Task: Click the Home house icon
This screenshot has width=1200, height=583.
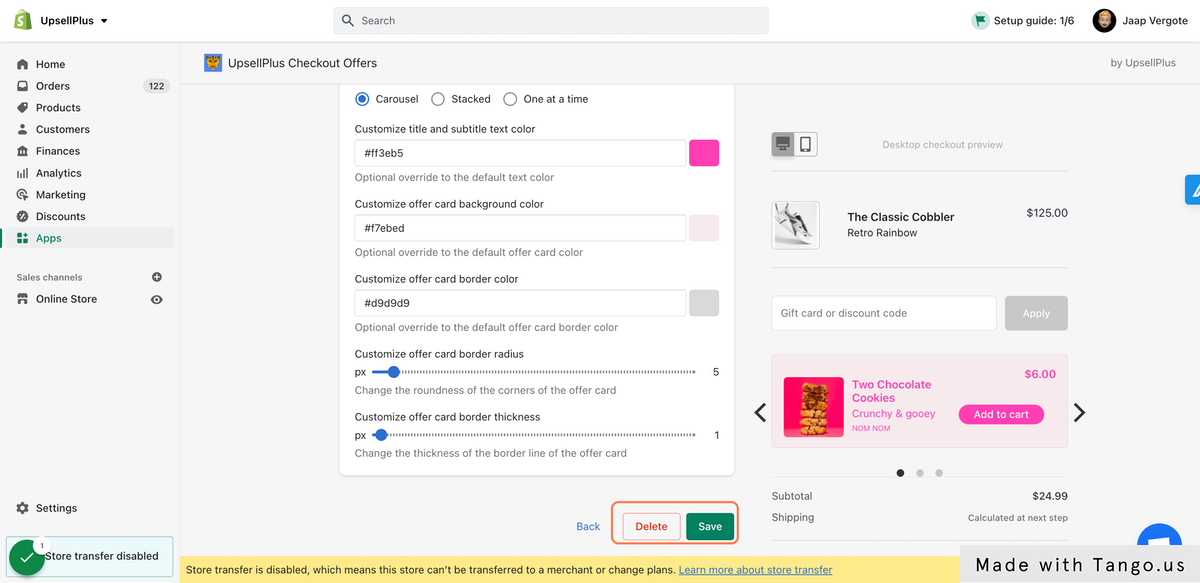Action: [23, 64]
